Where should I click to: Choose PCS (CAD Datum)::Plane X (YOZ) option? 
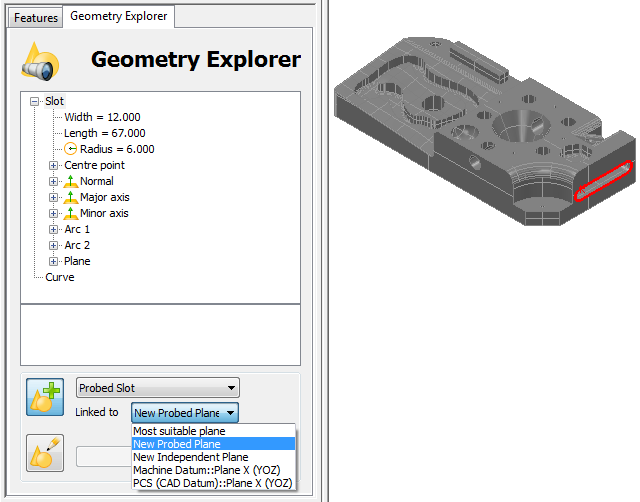click(213, 483)
